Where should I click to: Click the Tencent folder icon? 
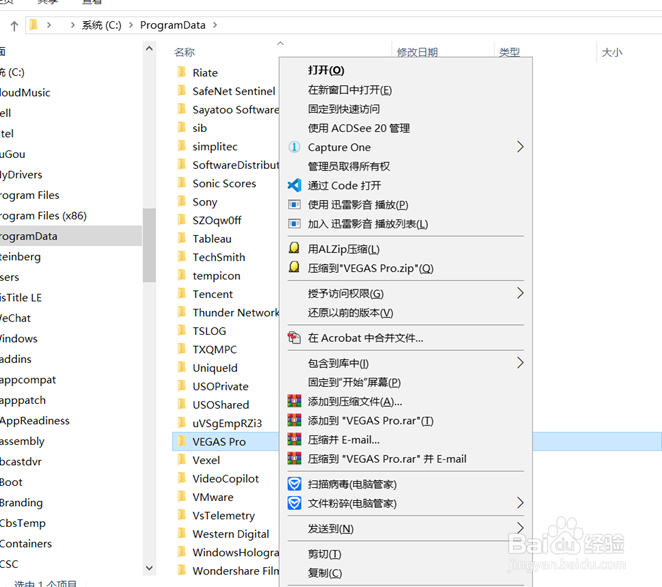(182, 293)
